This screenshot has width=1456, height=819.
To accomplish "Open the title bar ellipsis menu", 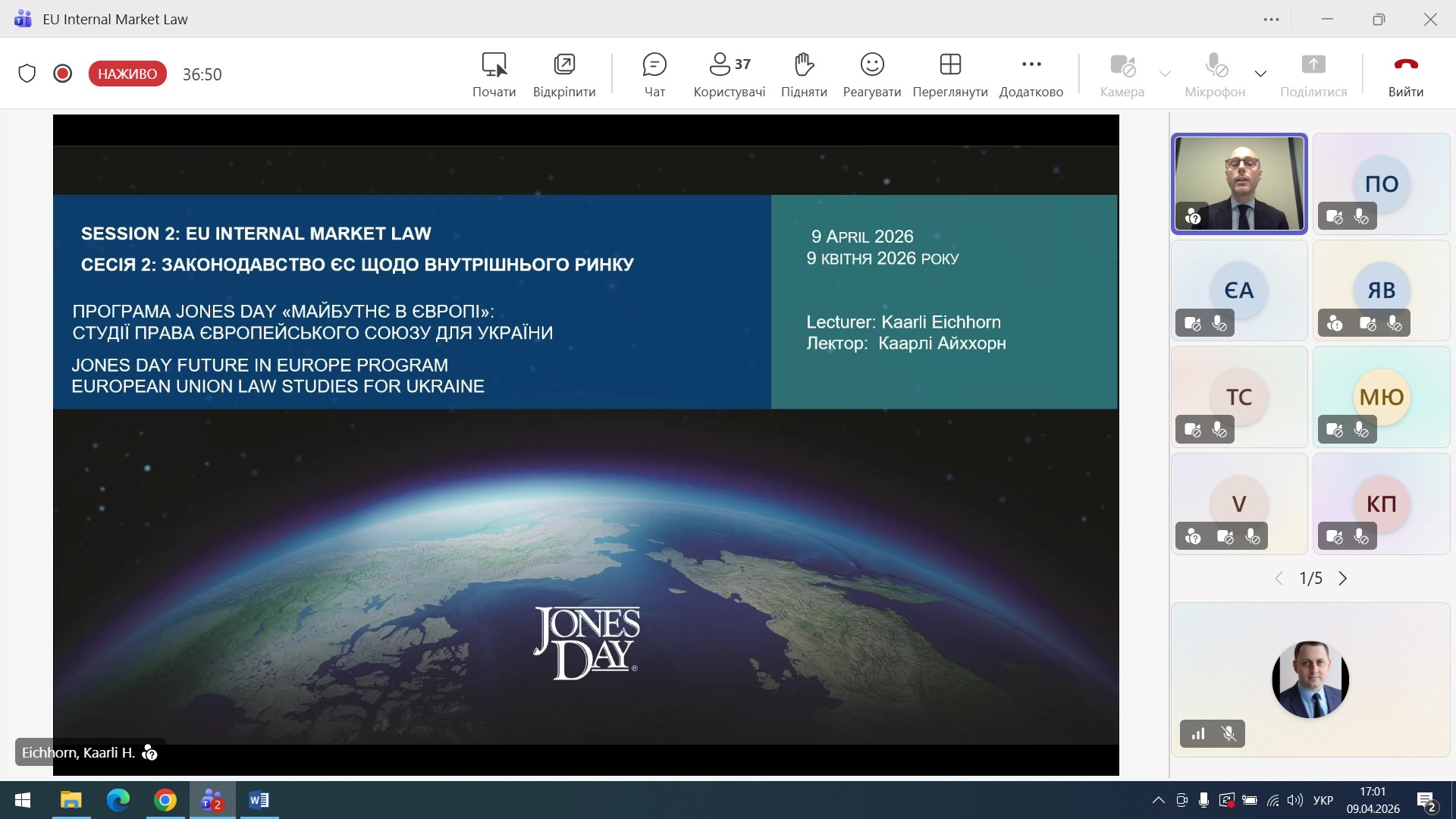I will 1272,20.
